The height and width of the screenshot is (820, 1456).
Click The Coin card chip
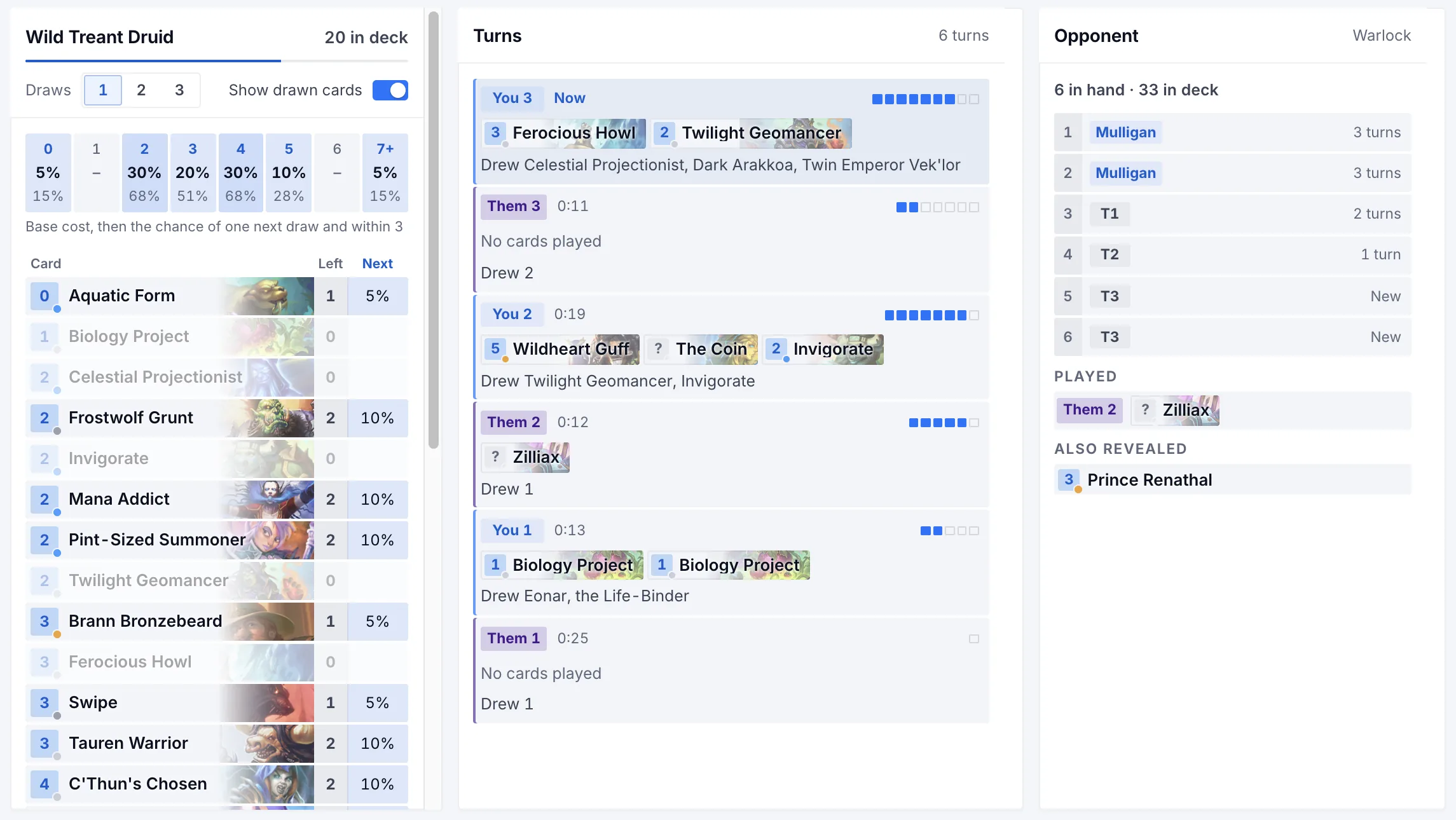[701, 349]
